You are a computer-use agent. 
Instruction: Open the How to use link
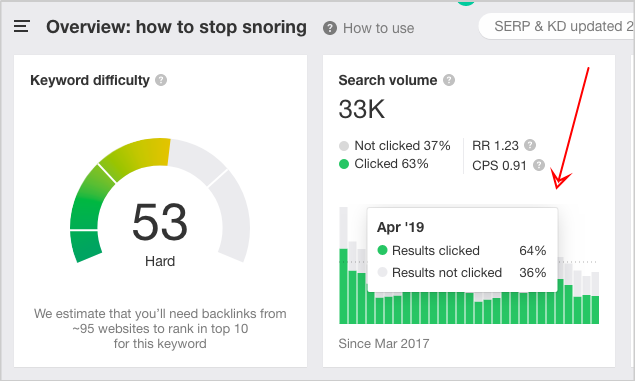(x=378, y=28)
